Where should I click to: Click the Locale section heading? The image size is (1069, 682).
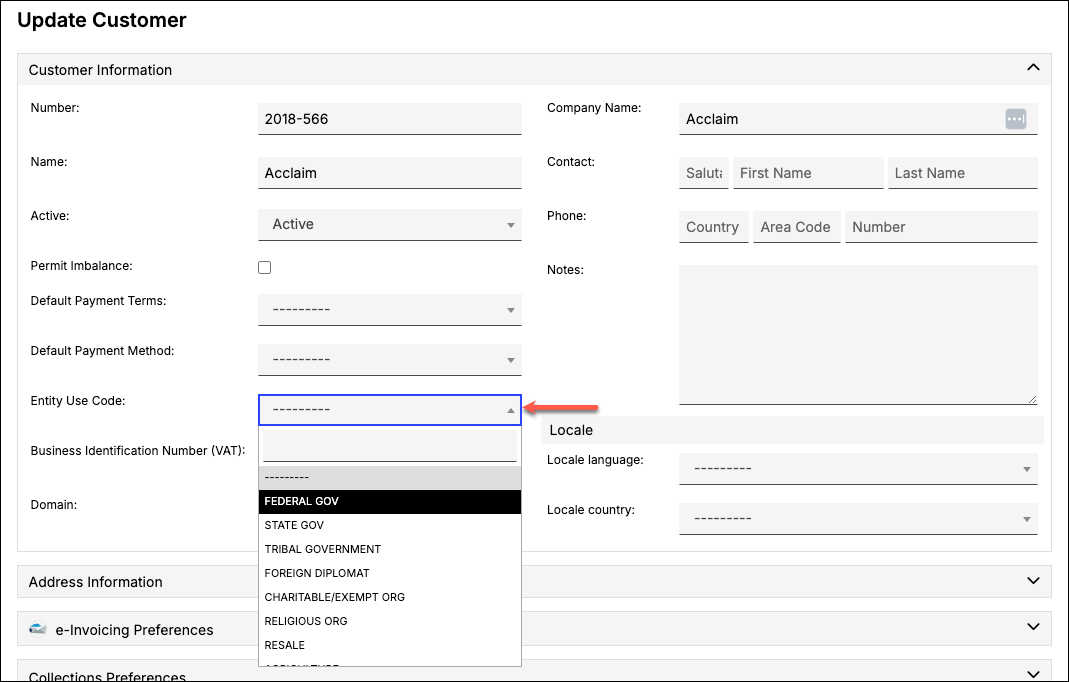[x=571, y=430]
